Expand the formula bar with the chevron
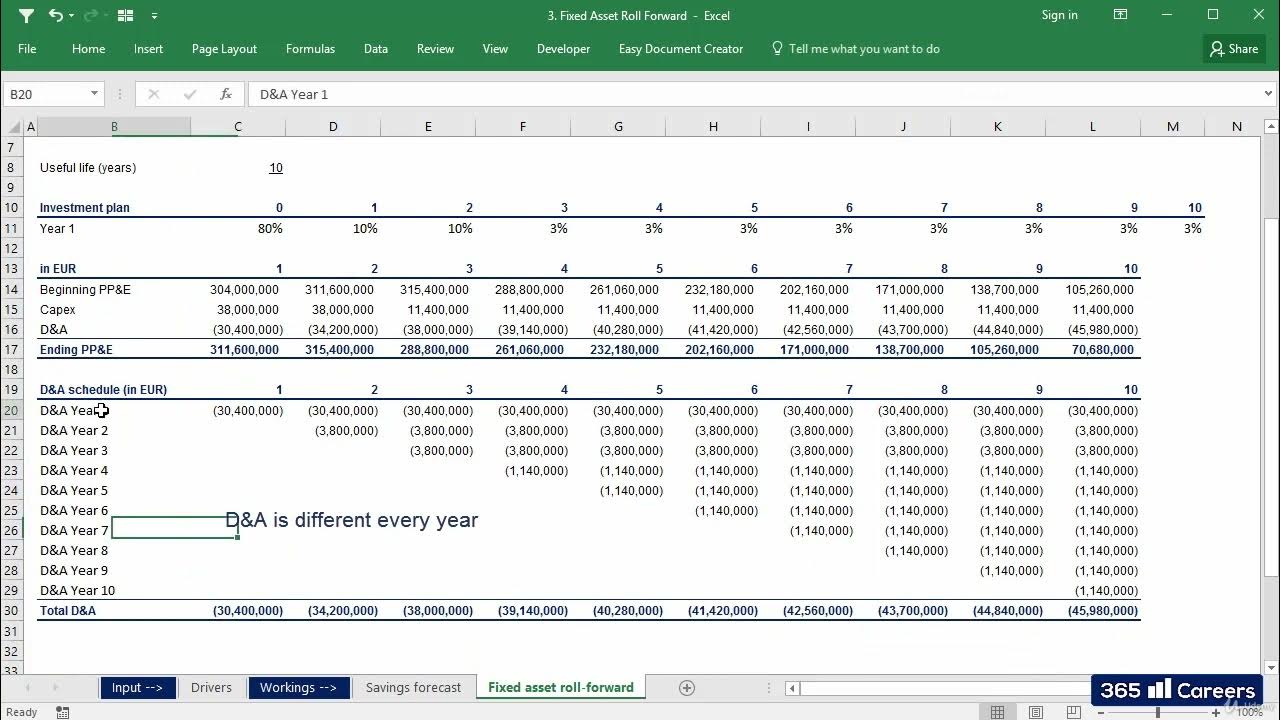 [x=1266, y=94]
